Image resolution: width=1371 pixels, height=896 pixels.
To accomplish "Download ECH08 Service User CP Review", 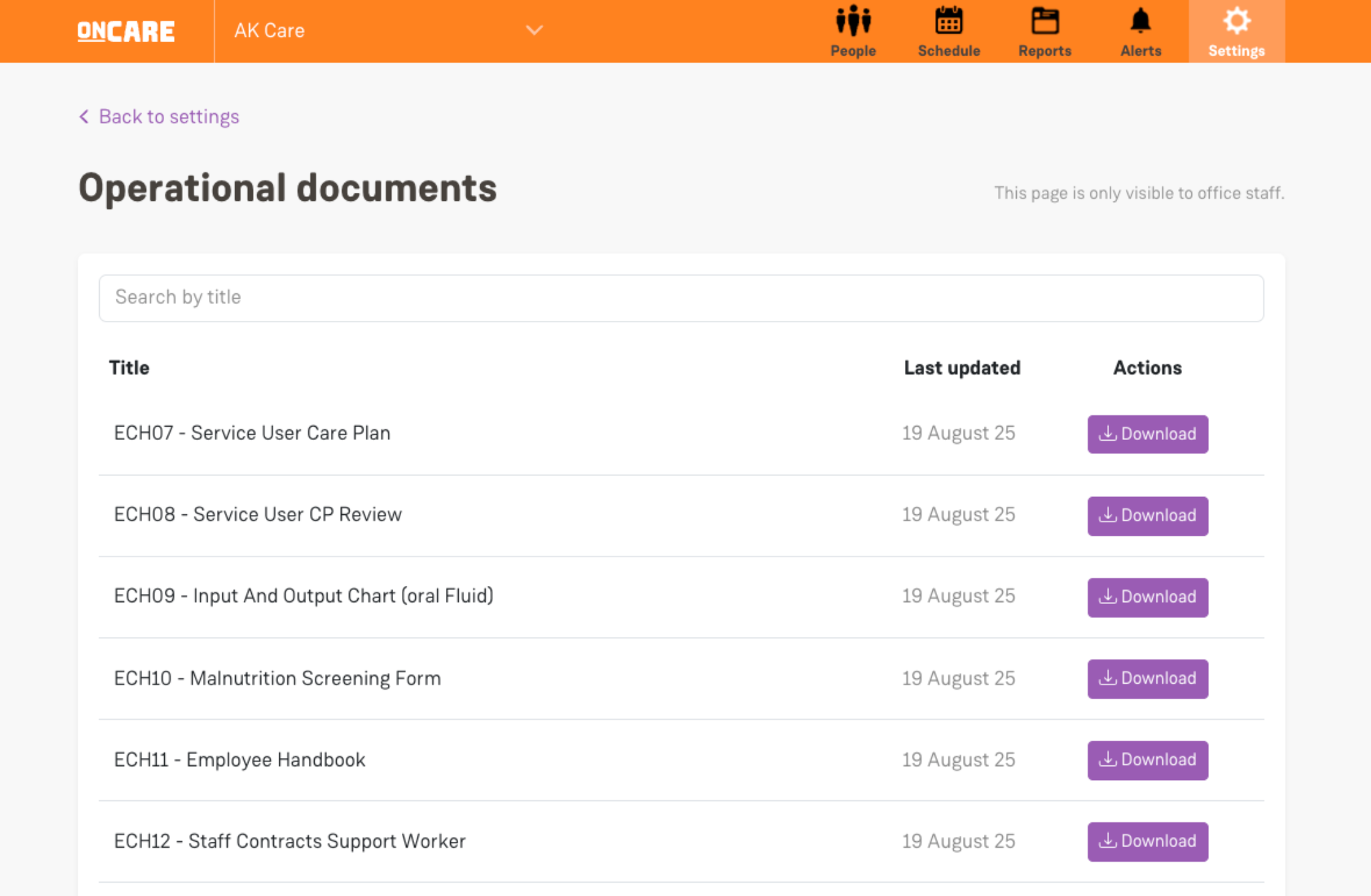I will [x=1147, y=516].
